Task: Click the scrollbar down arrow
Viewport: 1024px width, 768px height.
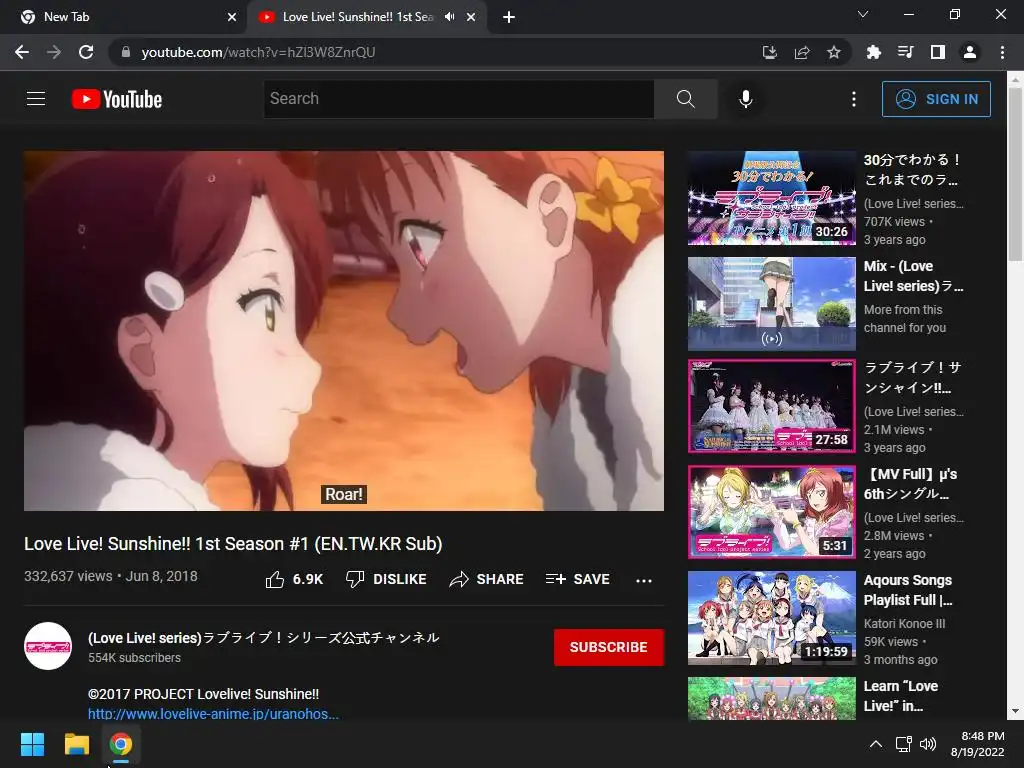Action: [x=1015, y=711]
